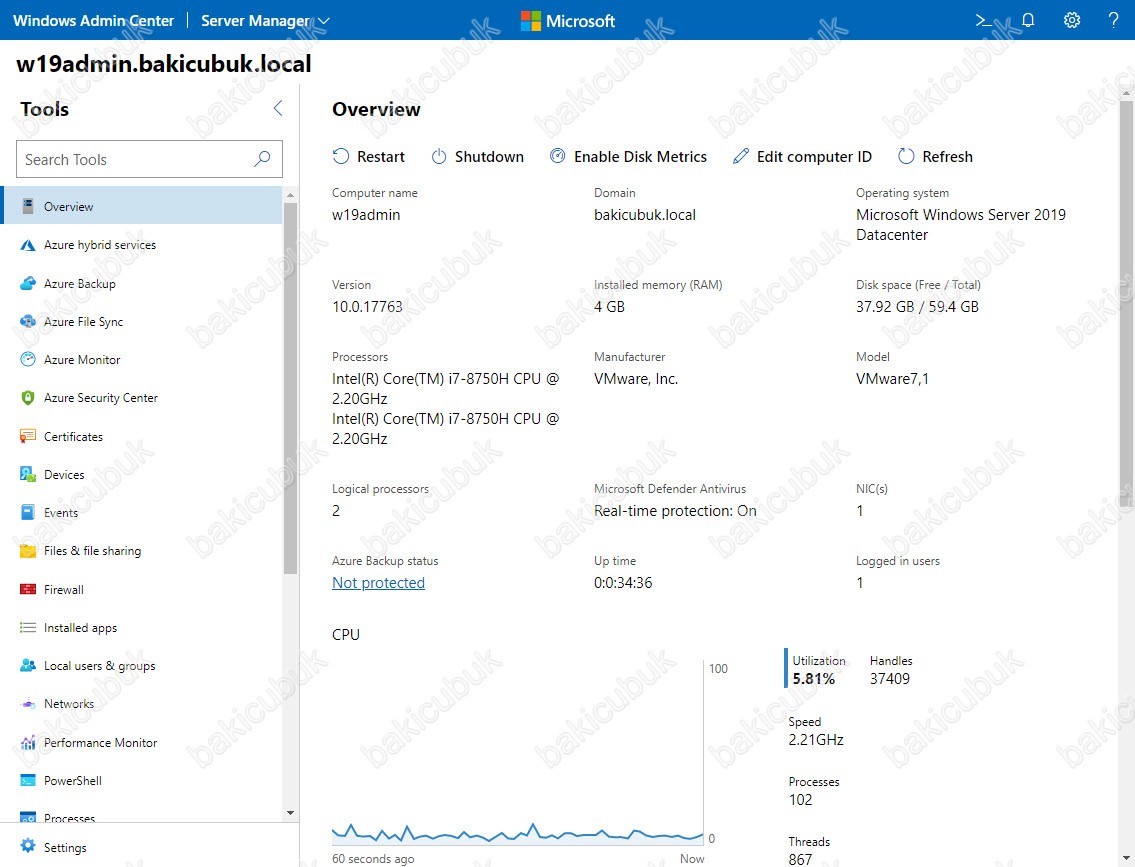Click the Installed apps list icon
1135x867 pixels.
pyautogui.click(x=28, y=627)
